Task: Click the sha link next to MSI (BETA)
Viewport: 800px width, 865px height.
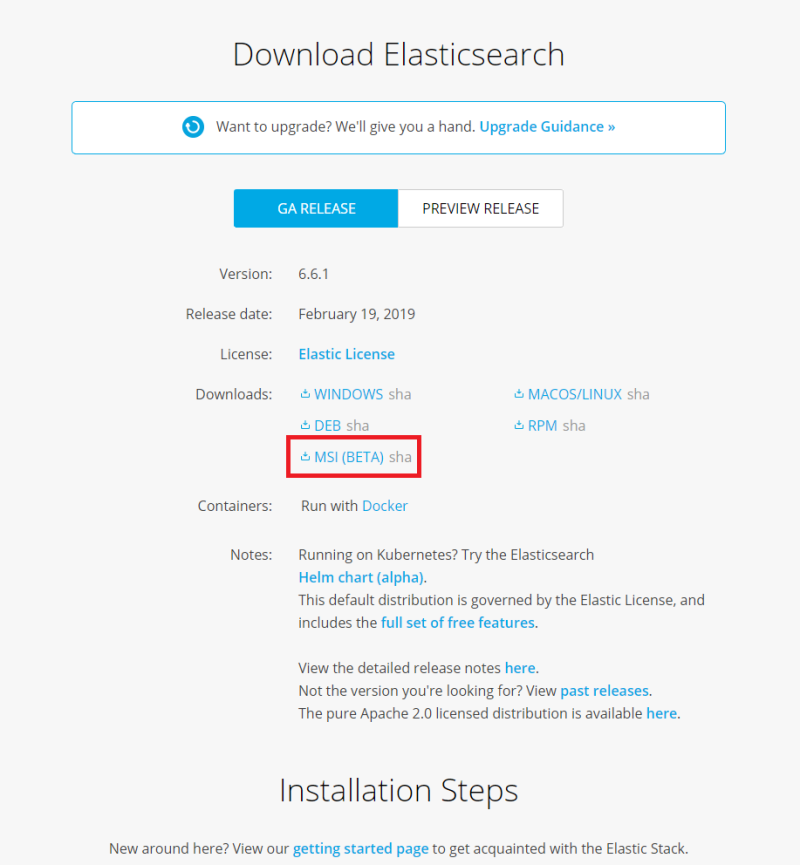Action: point(400,456)
